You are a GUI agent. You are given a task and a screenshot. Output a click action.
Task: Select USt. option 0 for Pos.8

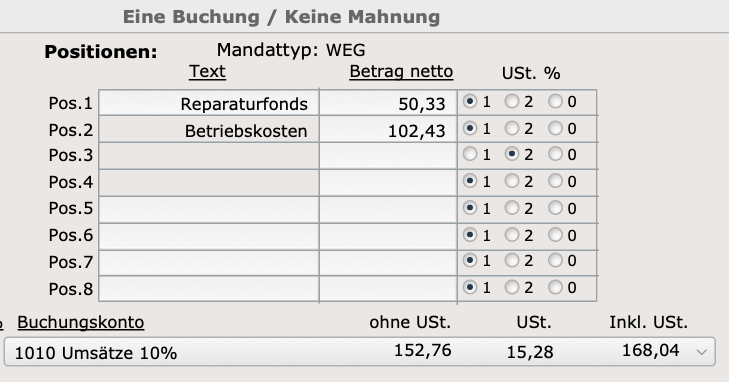click(x=555, y=288)
